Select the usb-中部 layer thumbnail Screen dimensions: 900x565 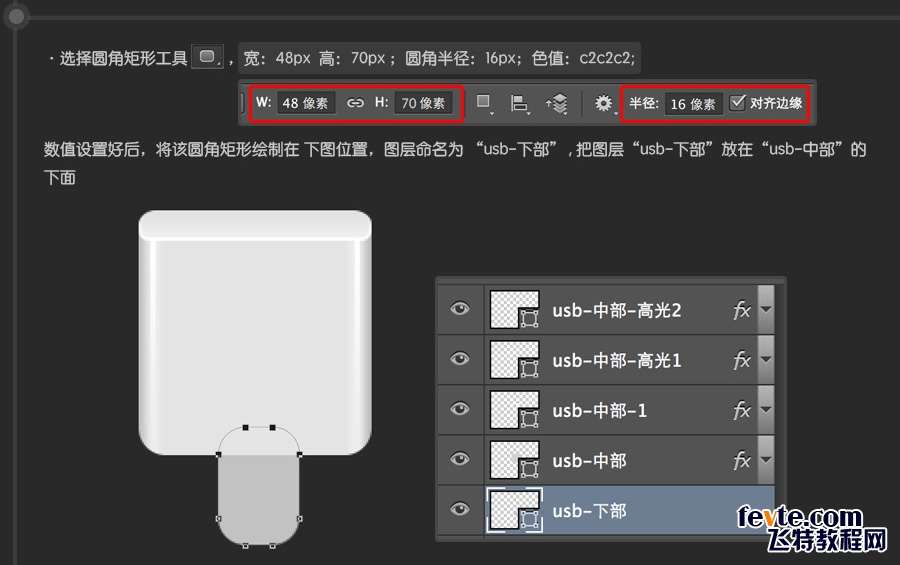pos(514,460)
